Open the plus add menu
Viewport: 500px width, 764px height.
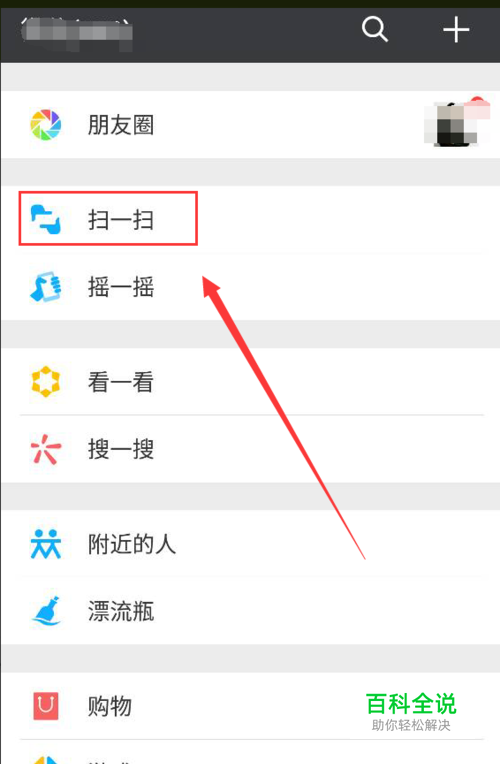coord(456,30)
